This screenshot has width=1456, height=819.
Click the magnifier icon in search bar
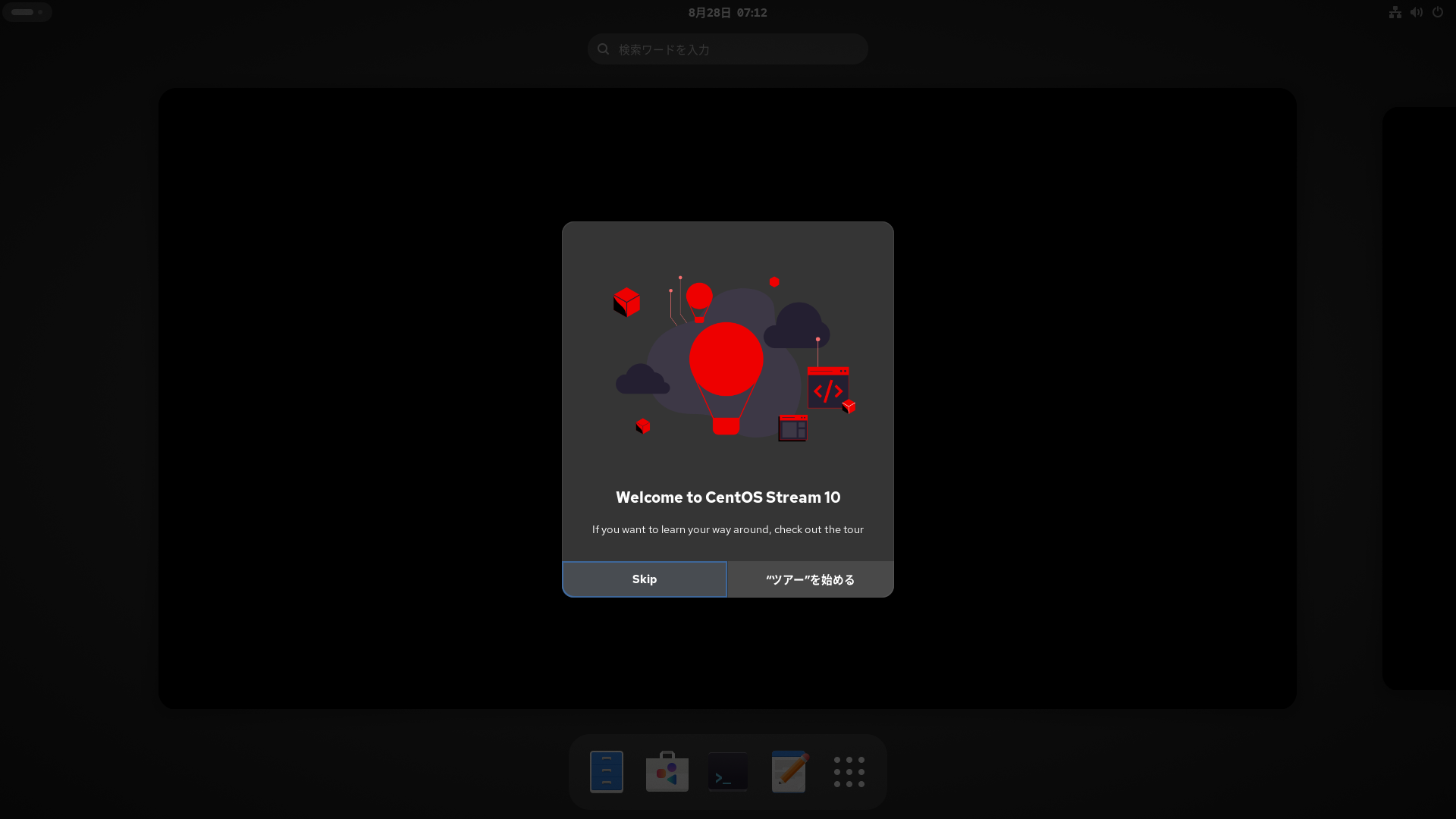click(603, 49)
